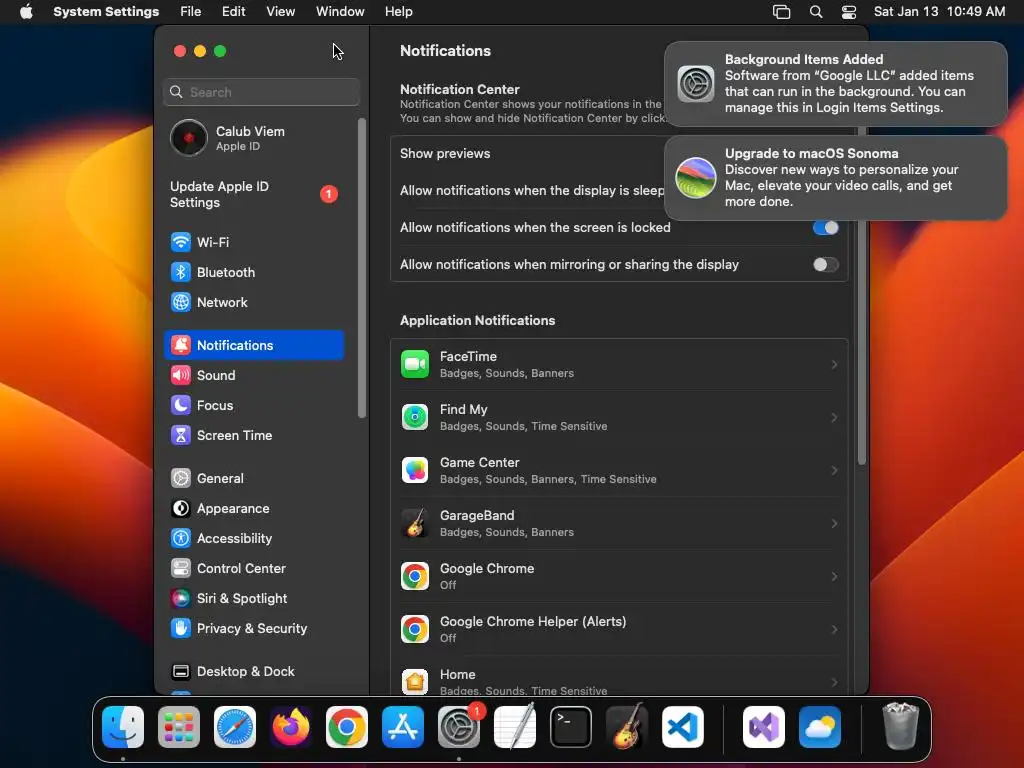This screenshot has height=768, width=1024.
Task: Open the Apple menu
Action: click(x=26, y=12)
